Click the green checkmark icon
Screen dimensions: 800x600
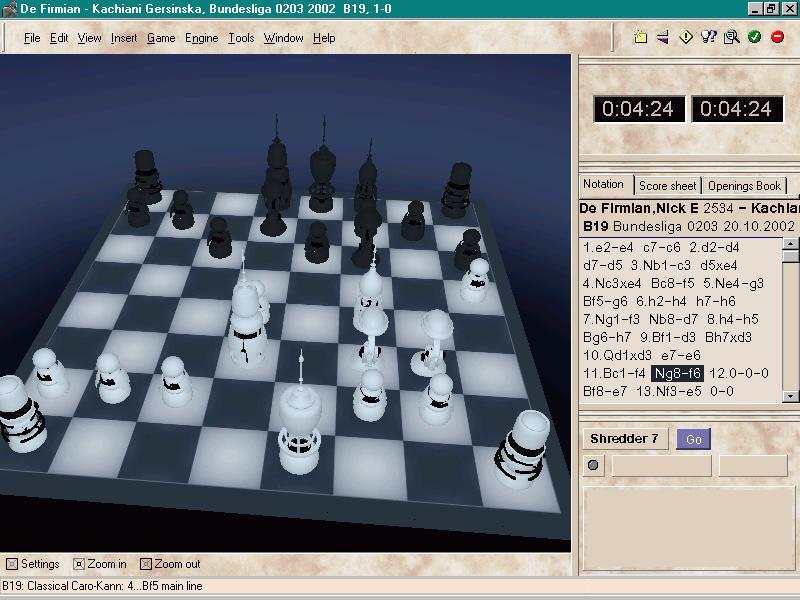tap(754, 38)
